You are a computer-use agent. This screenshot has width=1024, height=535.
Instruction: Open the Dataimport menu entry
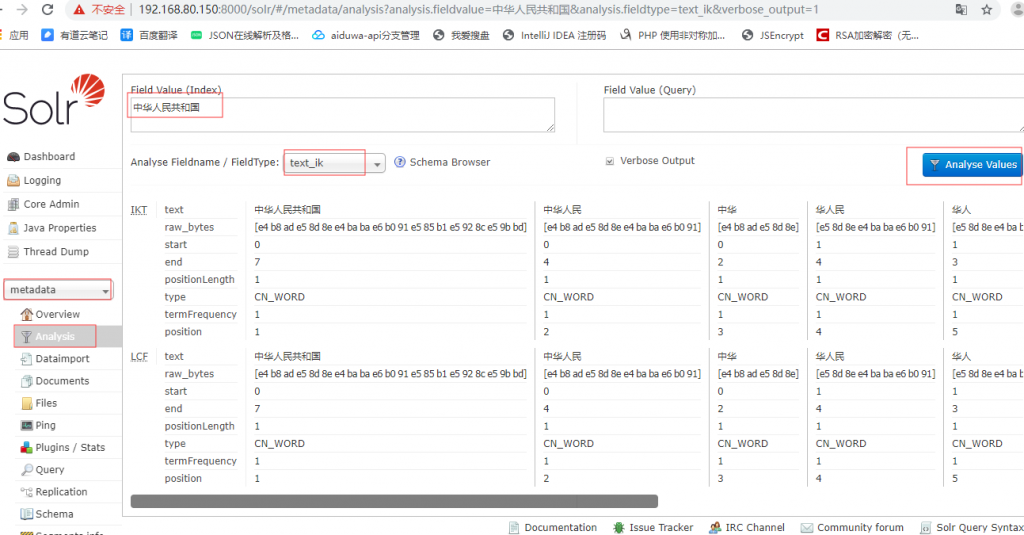click(62, 359)
